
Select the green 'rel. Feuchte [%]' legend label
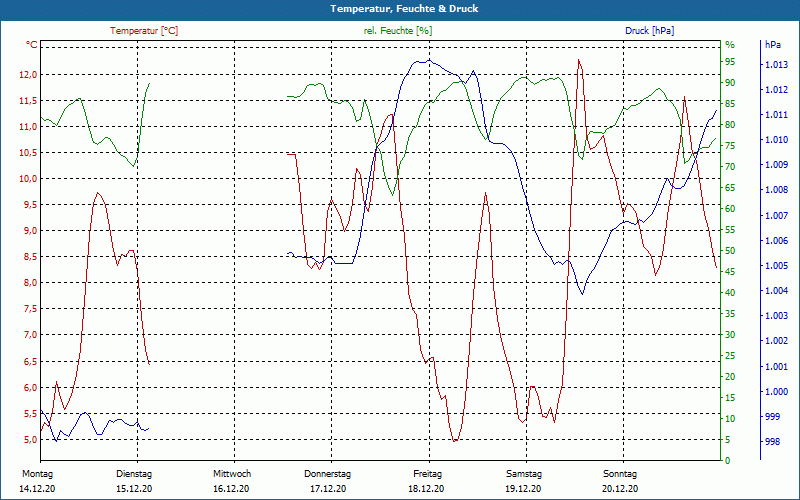[398, 31]
